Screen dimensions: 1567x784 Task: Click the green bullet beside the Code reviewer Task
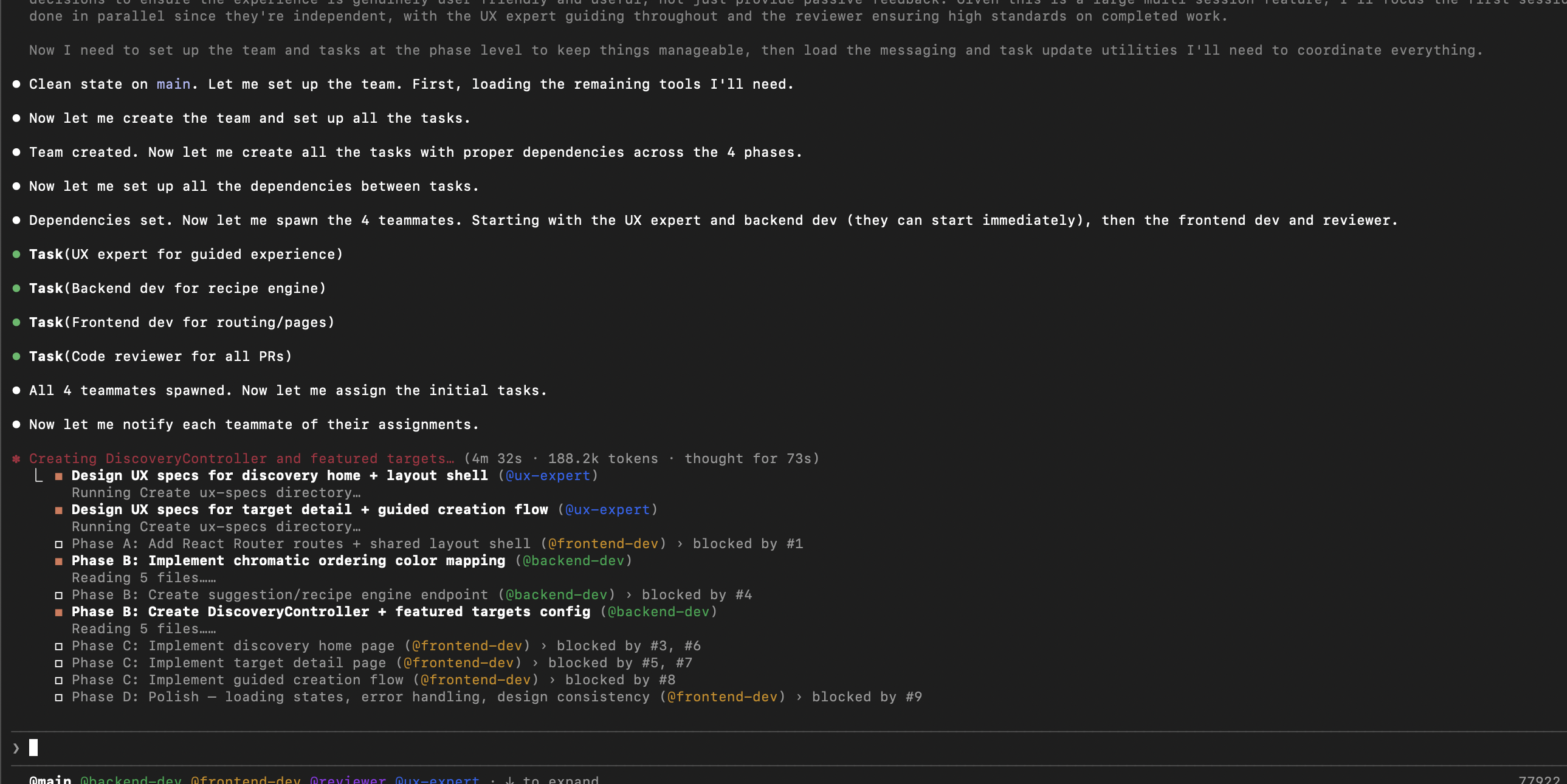(x=16, y=356)
